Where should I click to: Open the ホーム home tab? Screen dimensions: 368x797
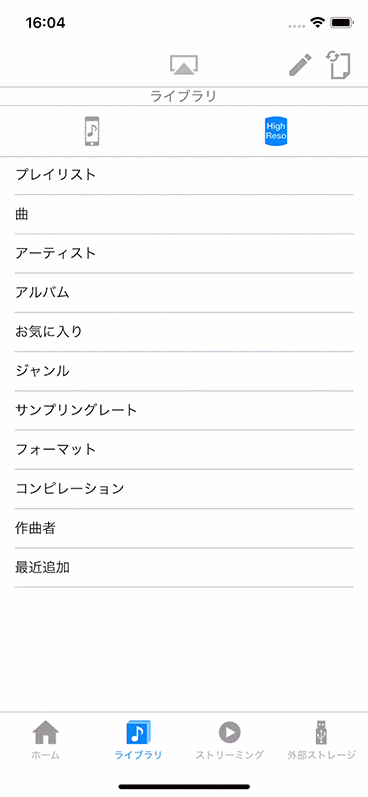click(46, 740)
